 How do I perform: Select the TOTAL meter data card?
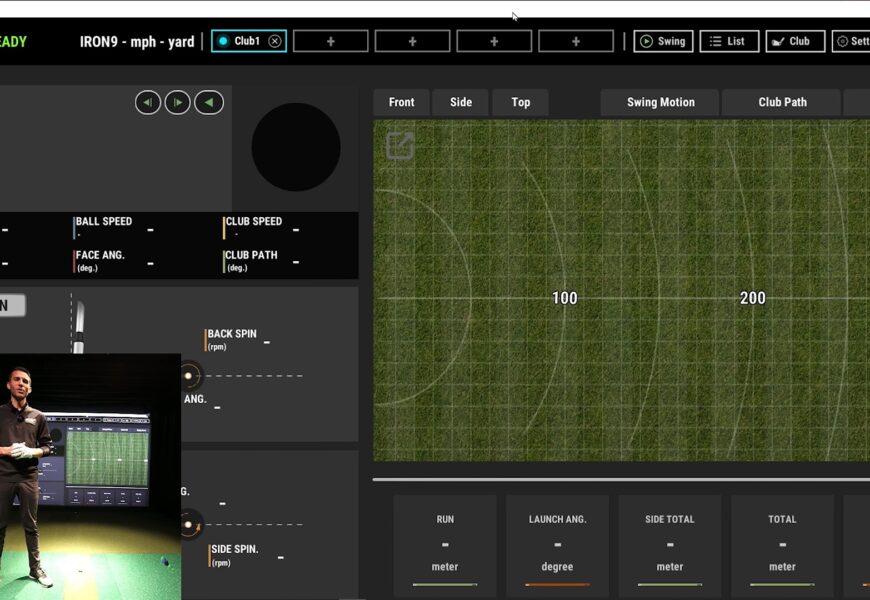pyautogui.click(x=782, y=546)
